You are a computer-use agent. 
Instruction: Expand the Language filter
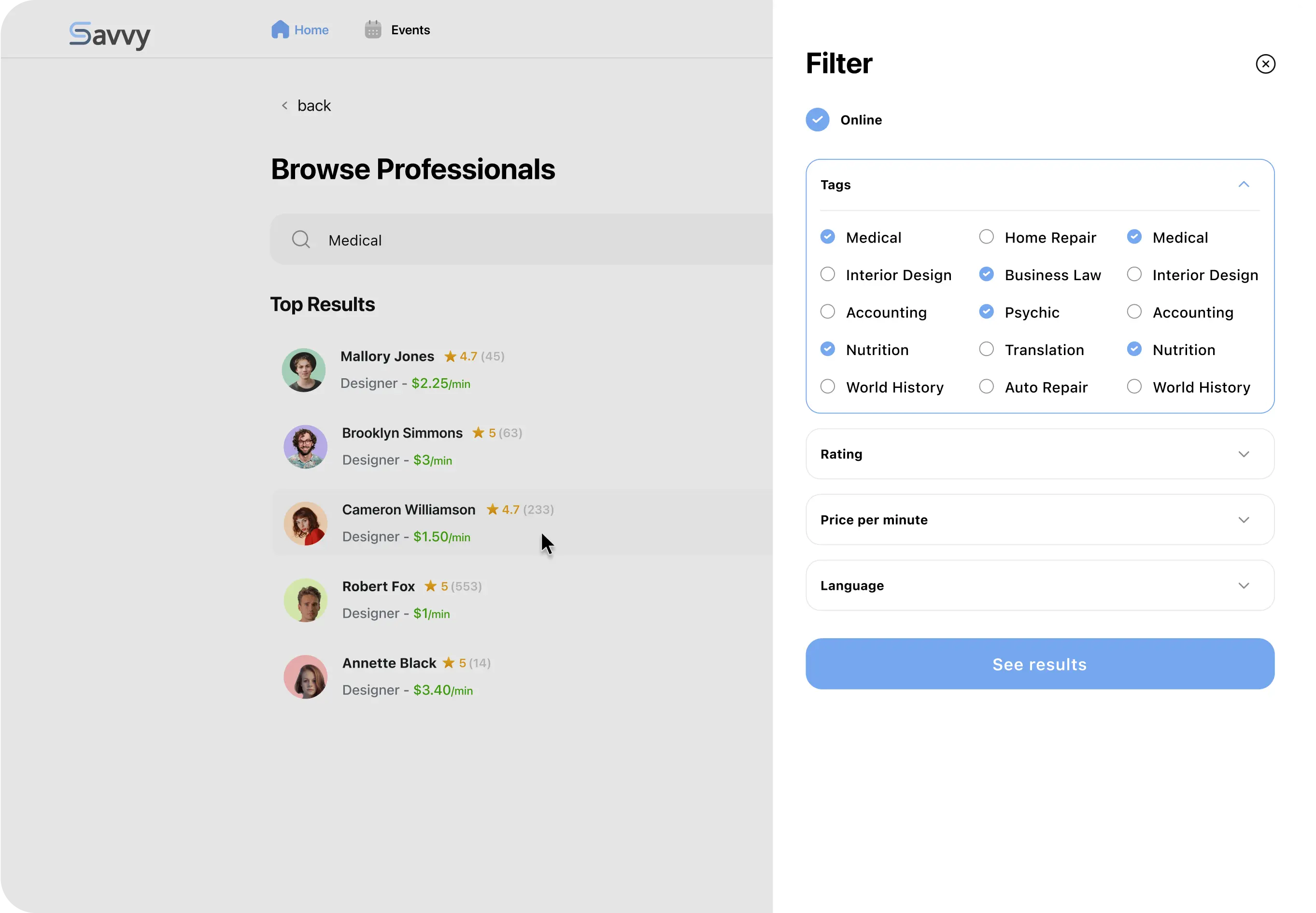pyautogui.click(x=1244, y=586)
